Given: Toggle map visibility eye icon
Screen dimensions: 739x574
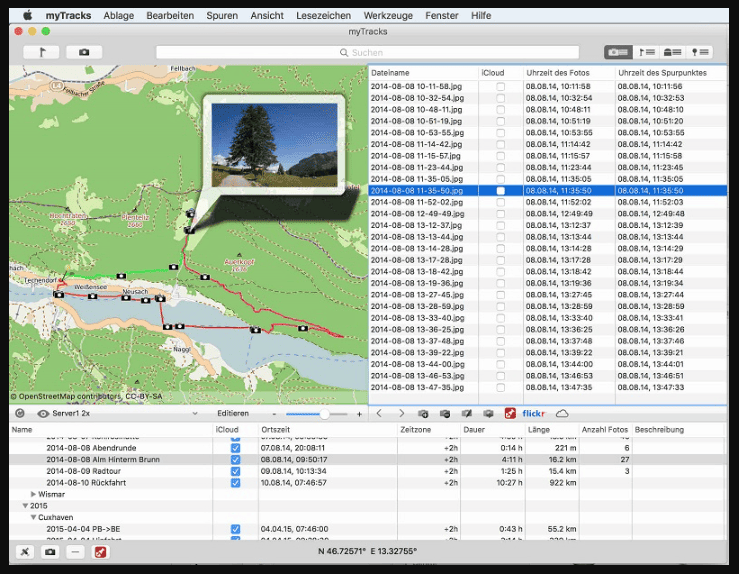Looking at the screenshot, I should (x=43, y=414).
